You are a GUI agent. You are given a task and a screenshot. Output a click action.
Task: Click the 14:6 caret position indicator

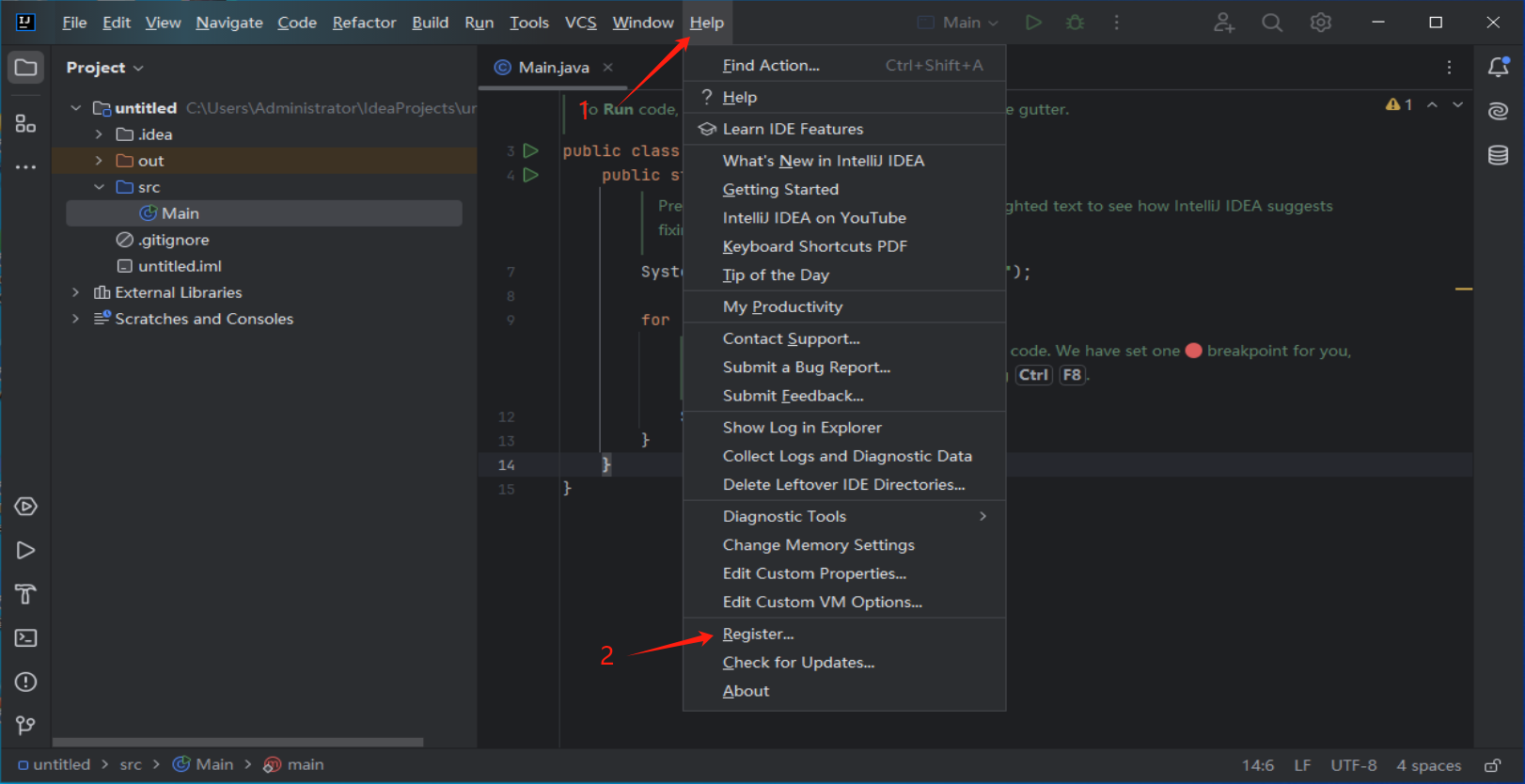[1258, 765]
